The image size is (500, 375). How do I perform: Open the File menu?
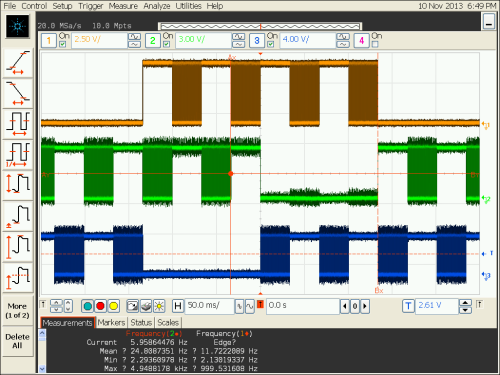tap(10, 6)
